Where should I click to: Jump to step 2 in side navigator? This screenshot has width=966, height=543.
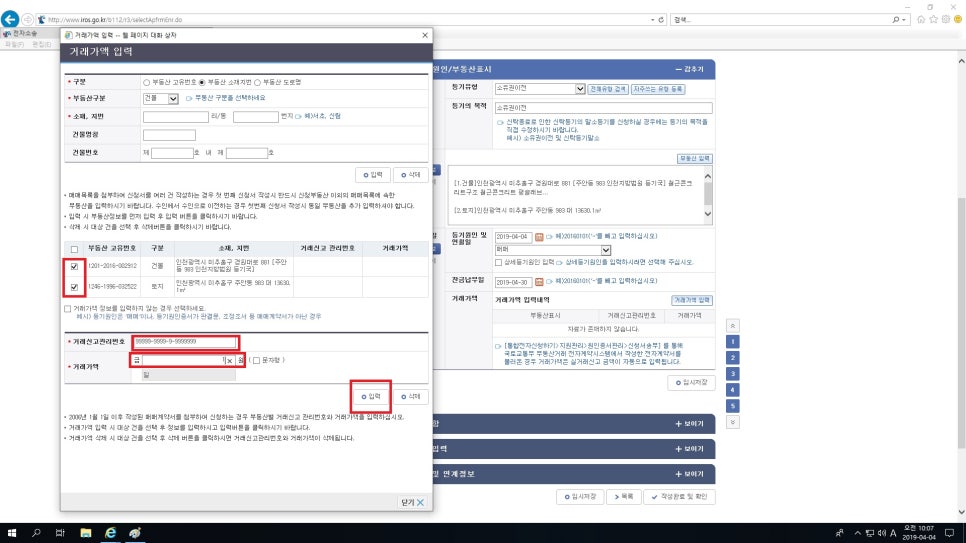tap(733, 357)
